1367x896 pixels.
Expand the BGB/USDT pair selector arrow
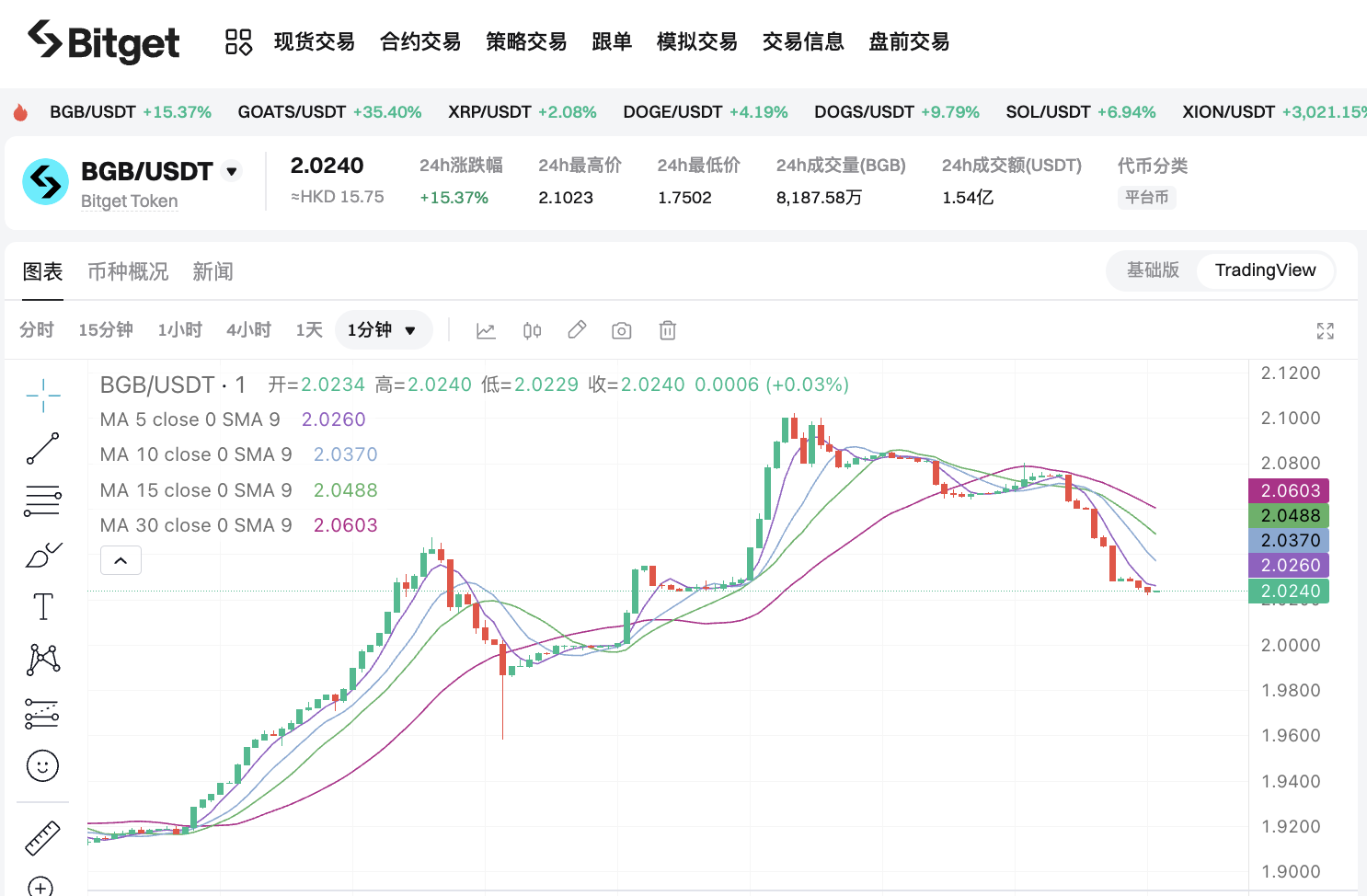pyautogui.click(x=233, y=172)
